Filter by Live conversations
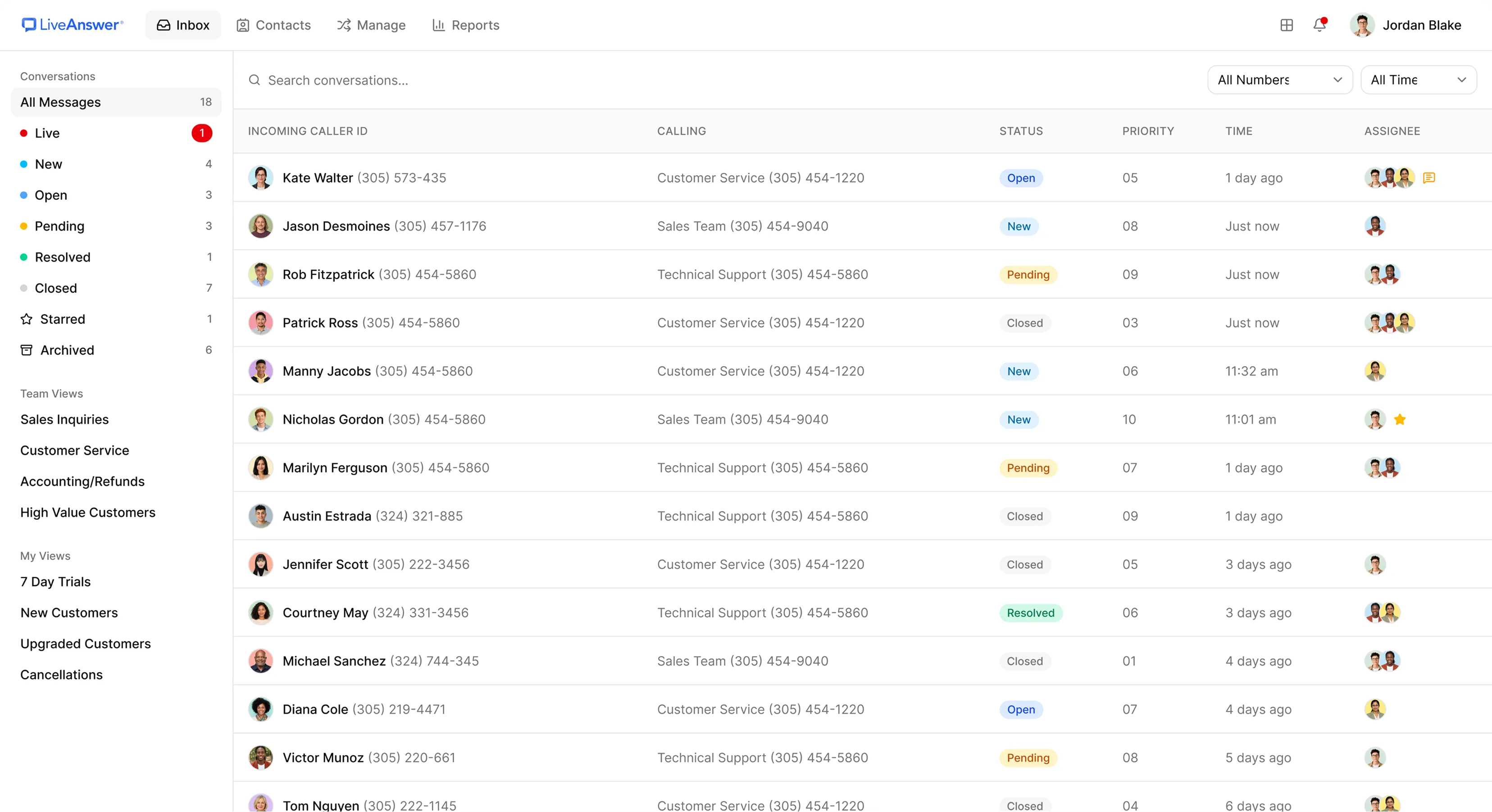1492x812 pixels. coord(116,133)
